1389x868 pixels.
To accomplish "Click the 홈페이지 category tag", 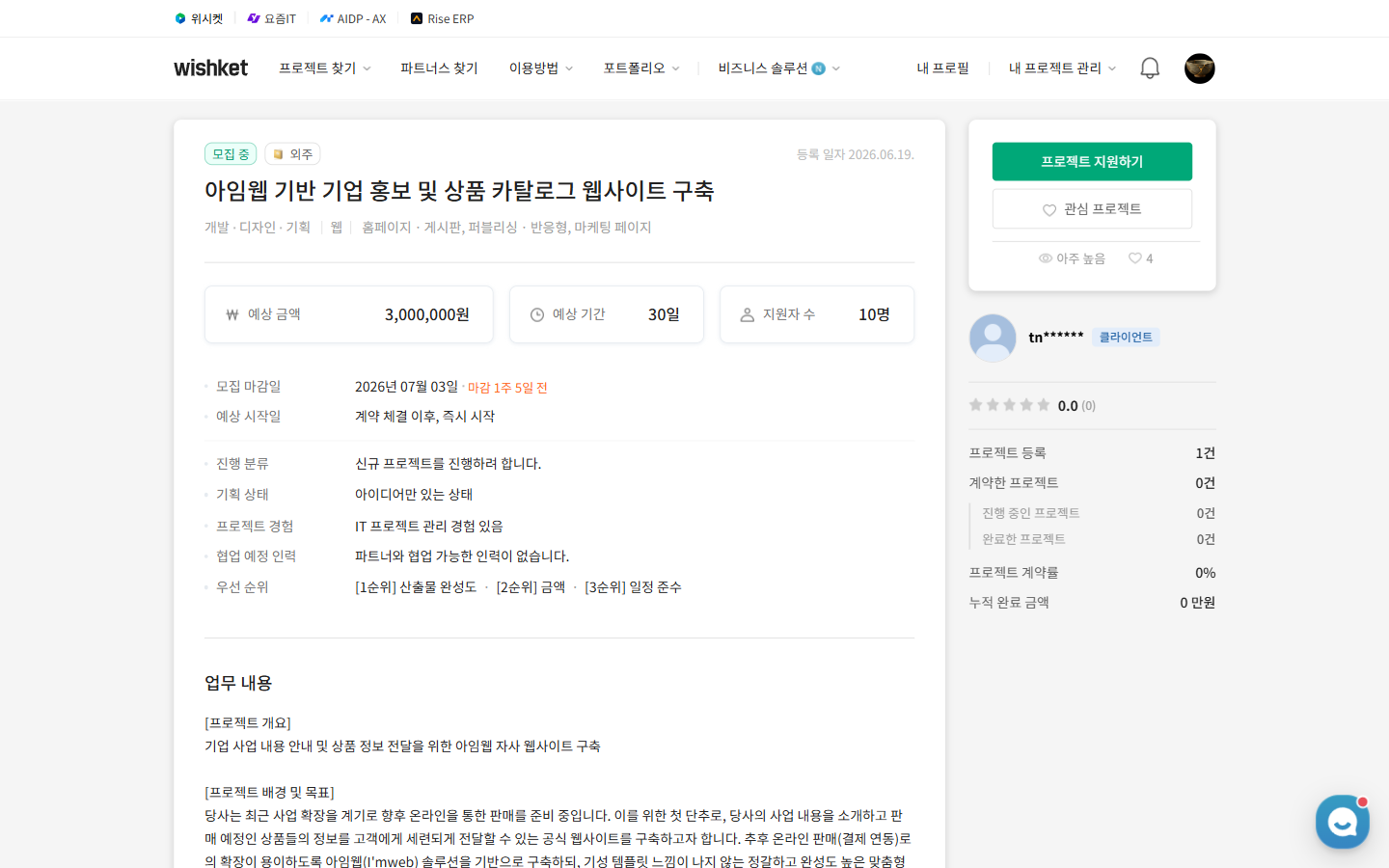I will [x=386, y=228].
